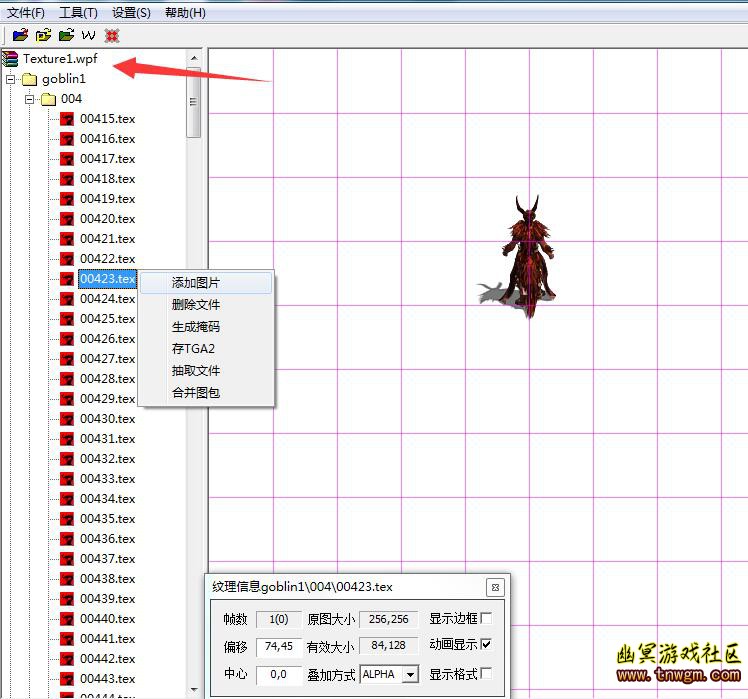Click the Texture1.wpf archive icon
Screen dimensions: 748x699
10,59
